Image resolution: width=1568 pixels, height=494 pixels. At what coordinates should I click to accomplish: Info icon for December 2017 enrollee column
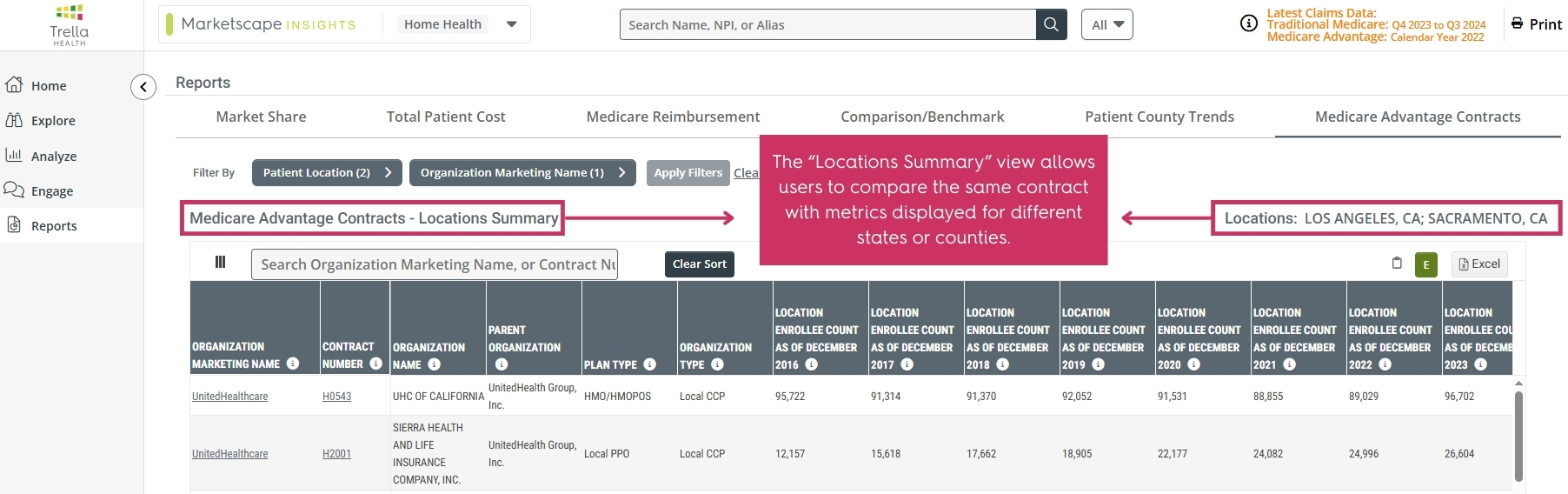click(907, 364)
